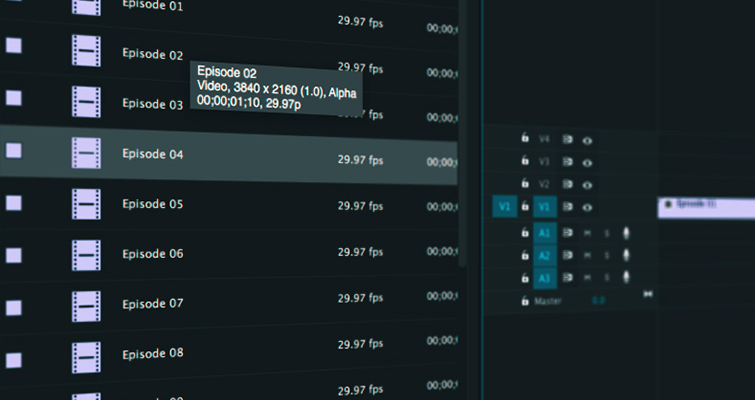Select Episode 07 in the project list
This screenshot has height=400, width=755.
(x=152, y=303)
